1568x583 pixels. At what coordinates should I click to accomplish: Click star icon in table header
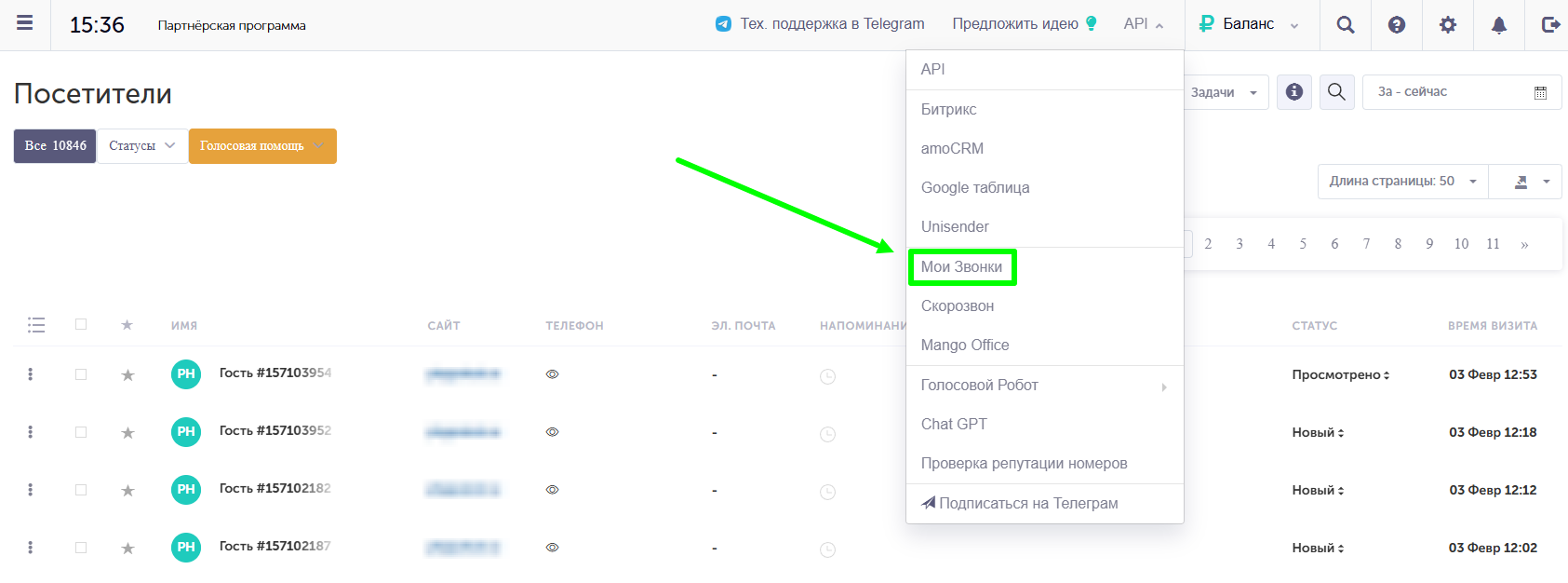[127, 325]
